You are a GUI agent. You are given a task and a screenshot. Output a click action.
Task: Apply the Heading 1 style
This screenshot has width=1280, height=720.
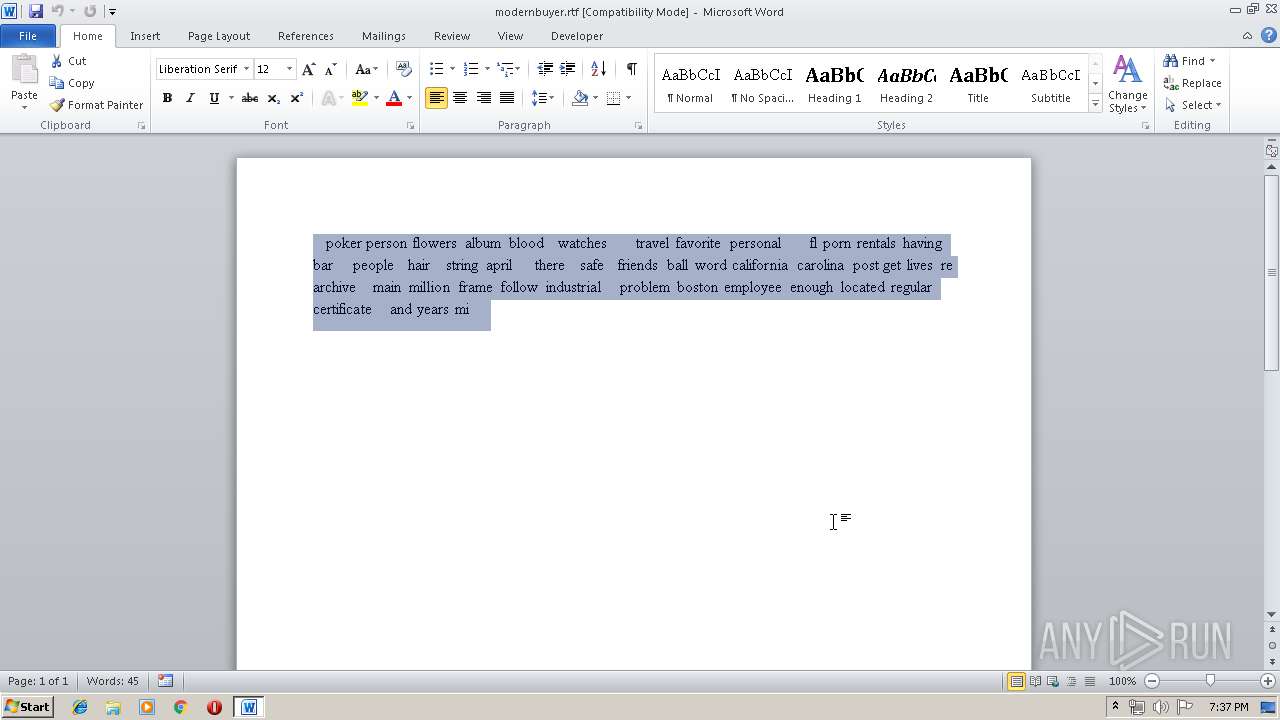(835, 83)
